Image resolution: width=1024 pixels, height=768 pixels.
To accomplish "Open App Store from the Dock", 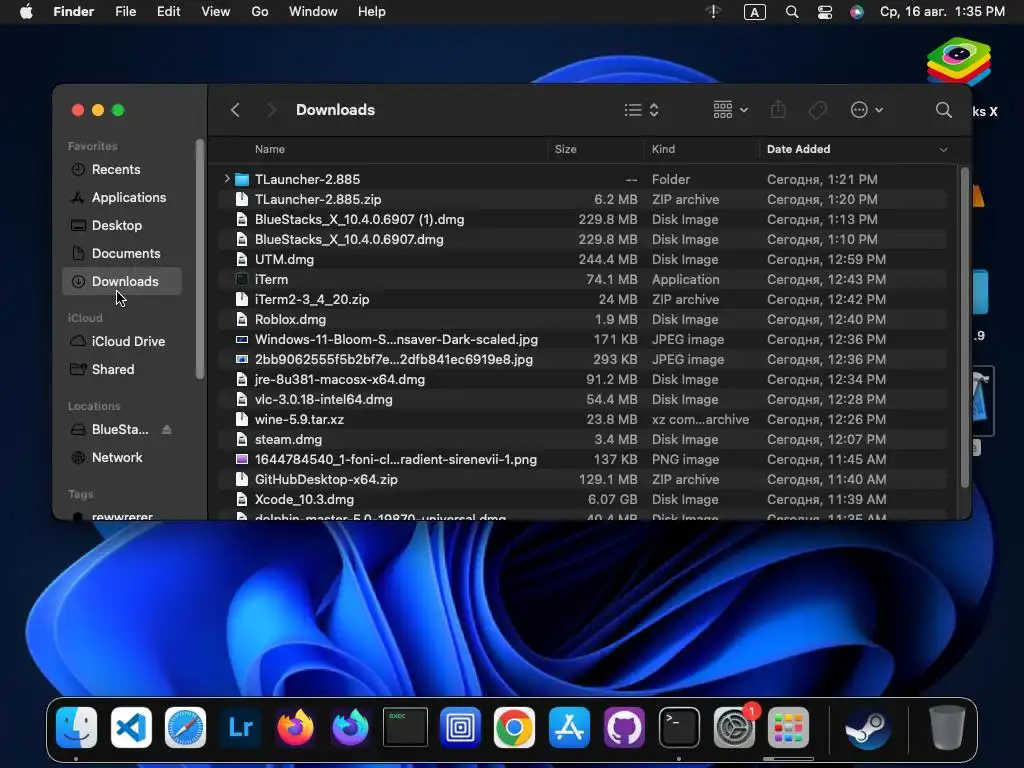I will click(x=569, y=727).
